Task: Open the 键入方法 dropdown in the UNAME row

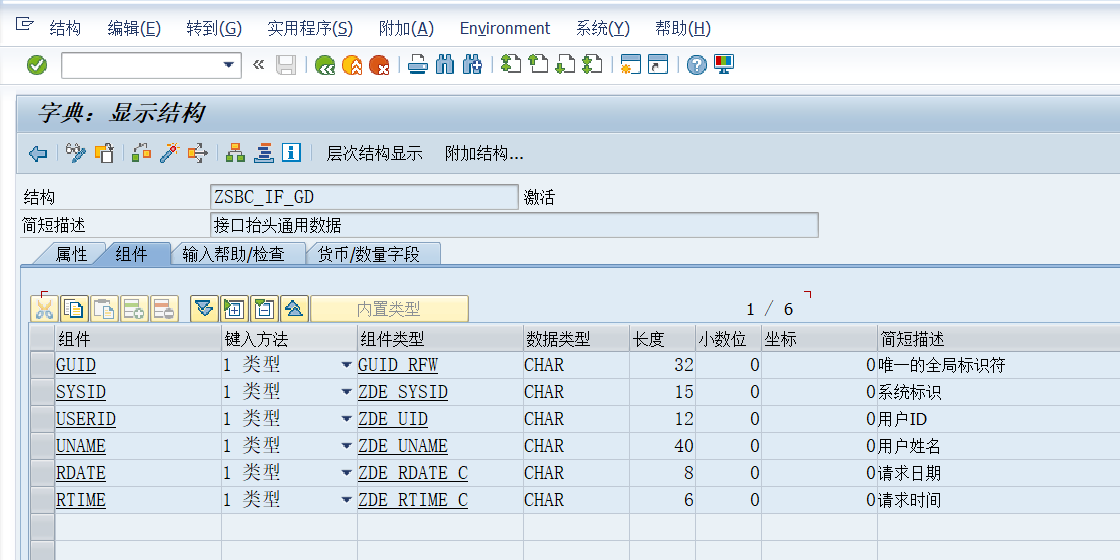Action: coord(346,446)
